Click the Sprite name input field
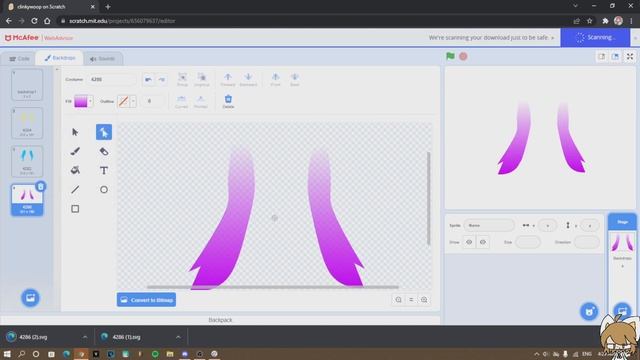Image resolution: width=640 pixels, height=360 pixels. coord(489,225)
